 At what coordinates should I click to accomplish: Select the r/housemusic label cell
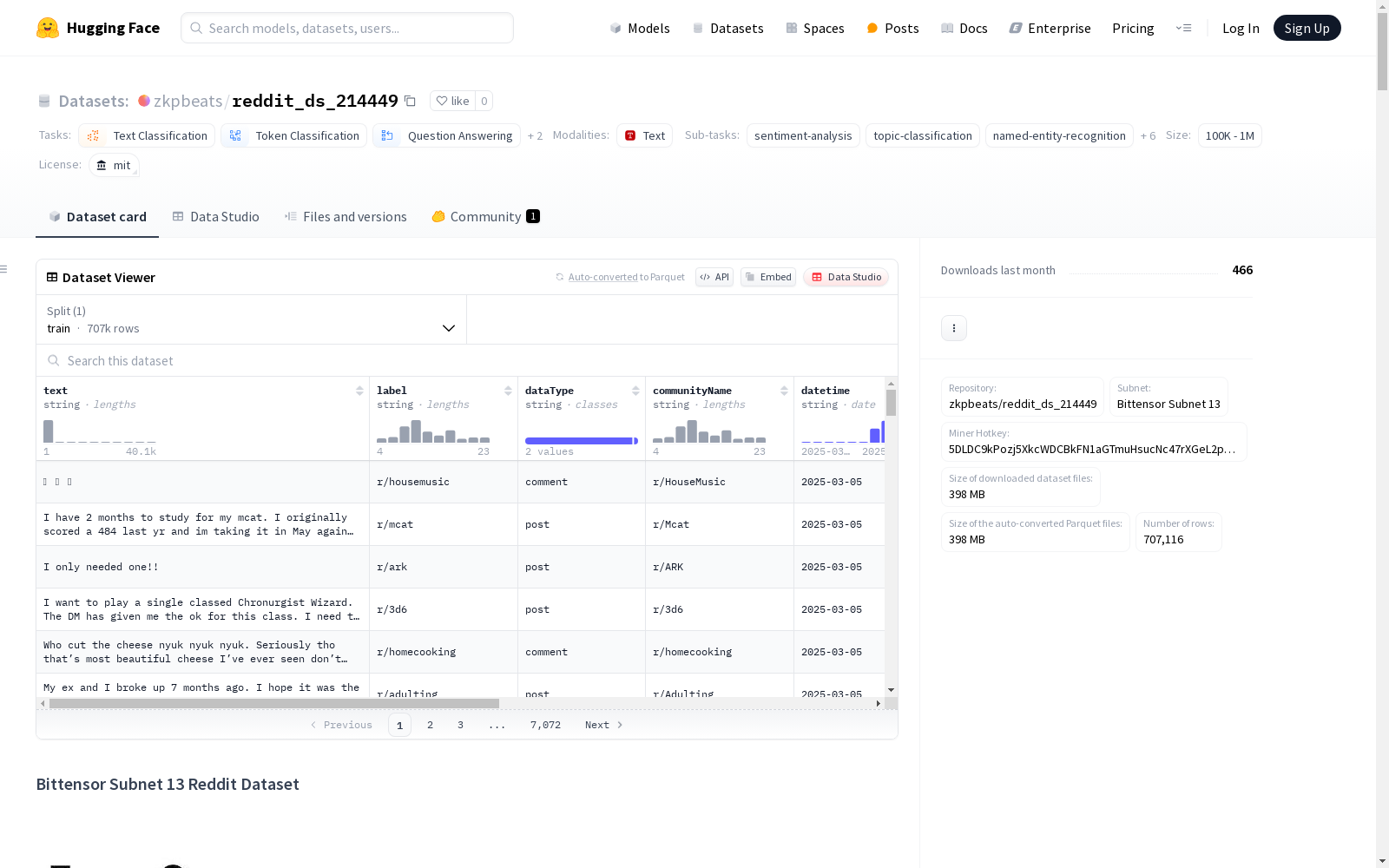(444, 482)
